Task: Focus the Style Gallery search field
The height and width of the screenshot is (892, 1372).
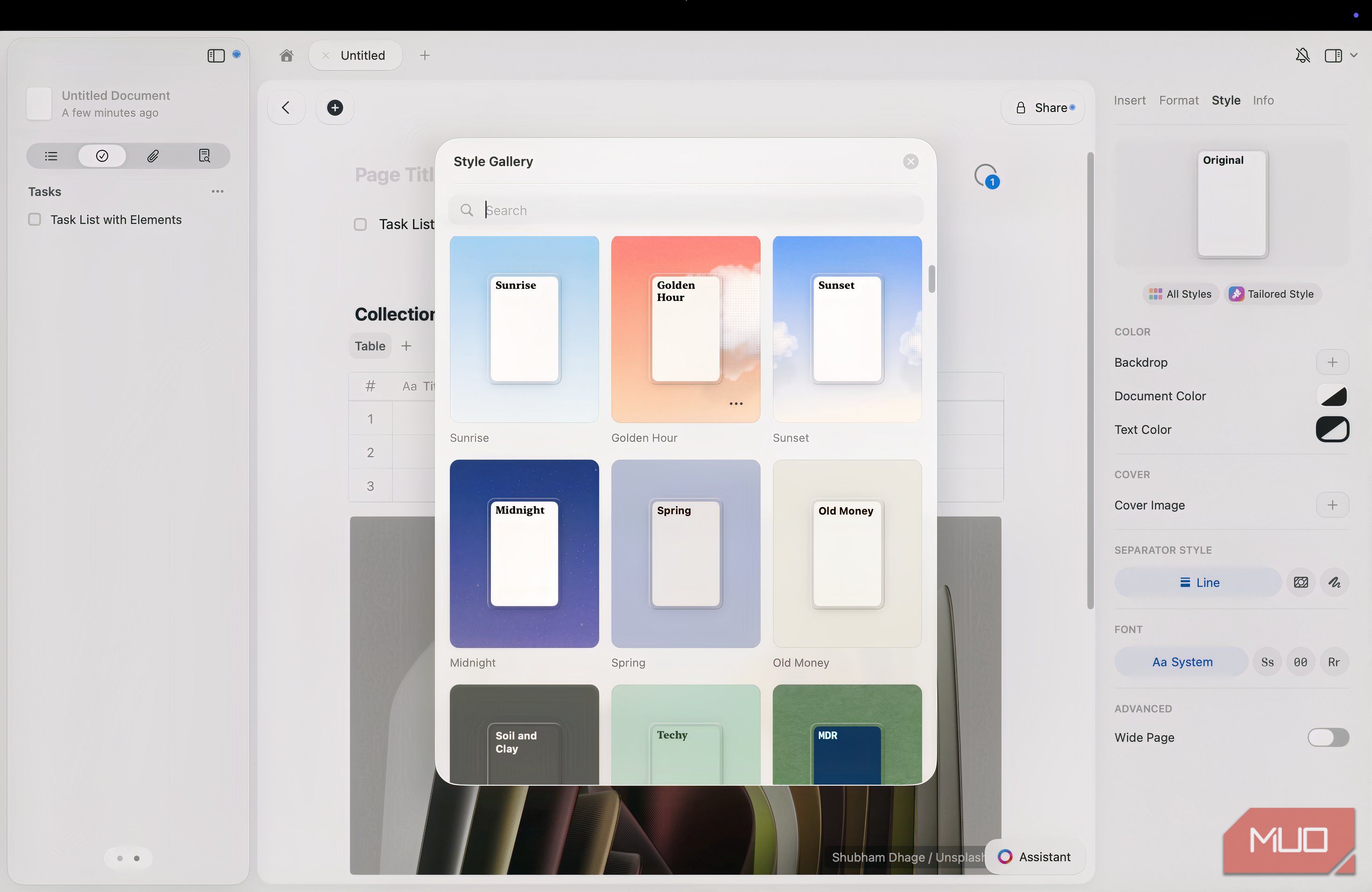Action: click(x=686, y=210)
